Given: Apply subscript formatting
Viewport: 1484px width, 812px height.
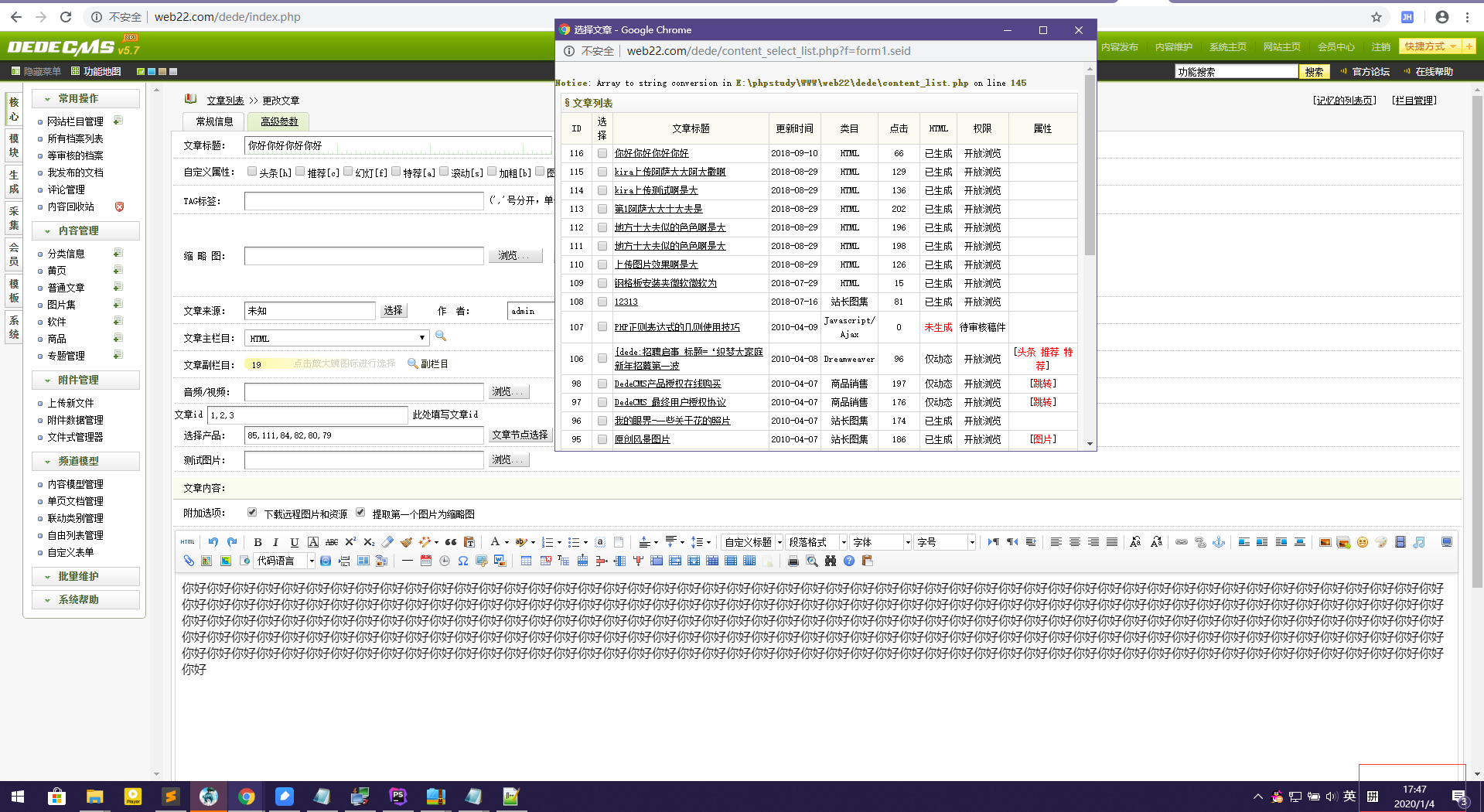Looking at the screenshot, I should pos(369,542).
